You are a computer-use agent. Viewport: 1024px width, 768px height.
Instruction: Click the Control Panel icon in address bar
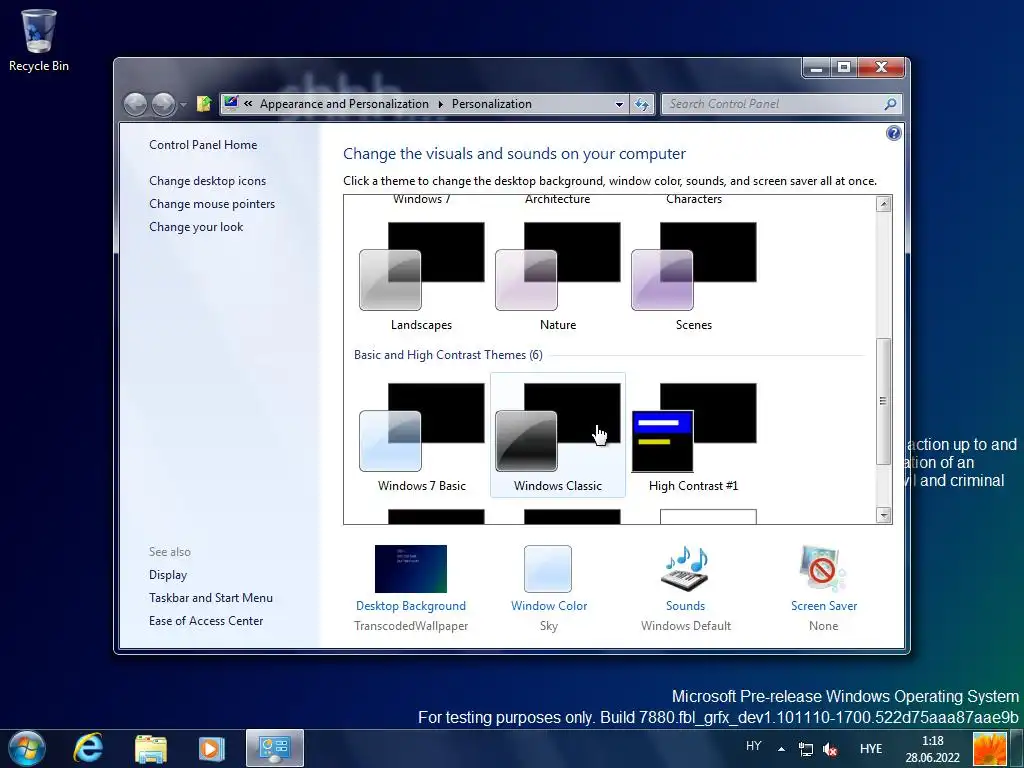coord(231,103)
